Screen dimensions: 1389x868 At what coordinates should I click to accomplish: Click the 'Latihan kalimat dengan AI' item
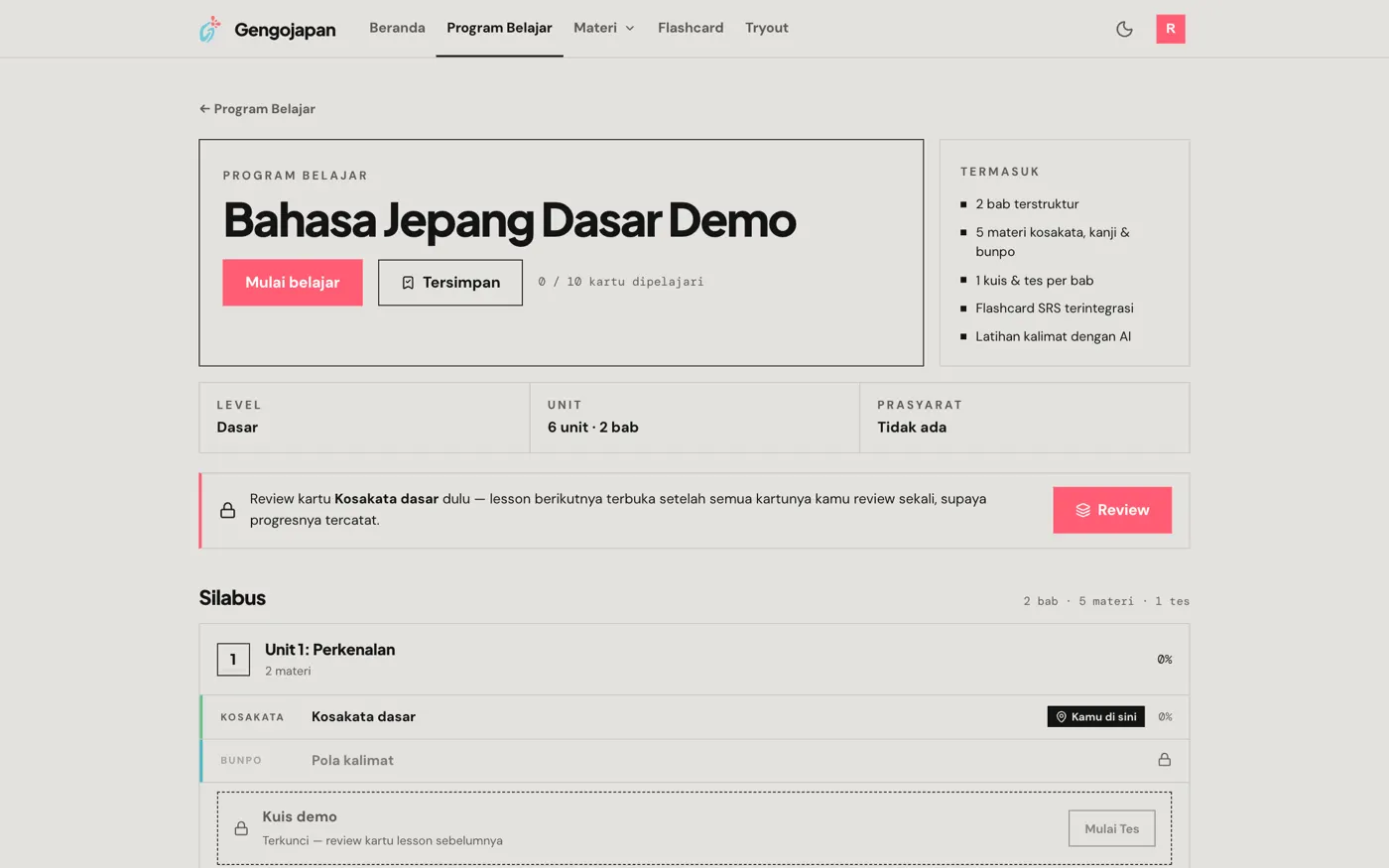coord(1053,336)
